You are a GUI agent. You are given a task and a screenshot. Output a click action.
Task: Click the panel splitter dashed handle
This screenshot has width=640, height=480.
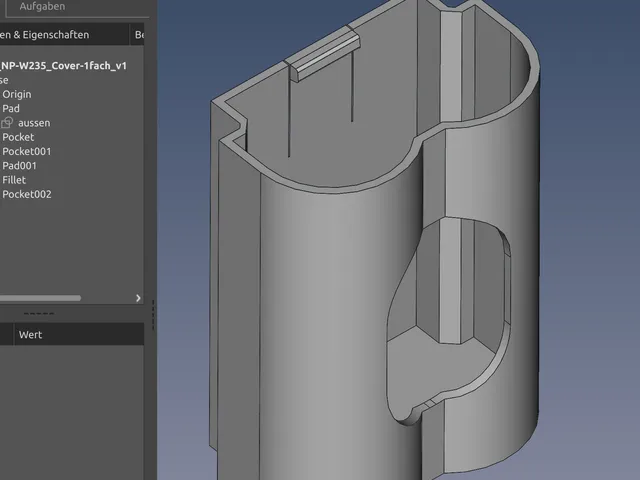tap(39, 313)
